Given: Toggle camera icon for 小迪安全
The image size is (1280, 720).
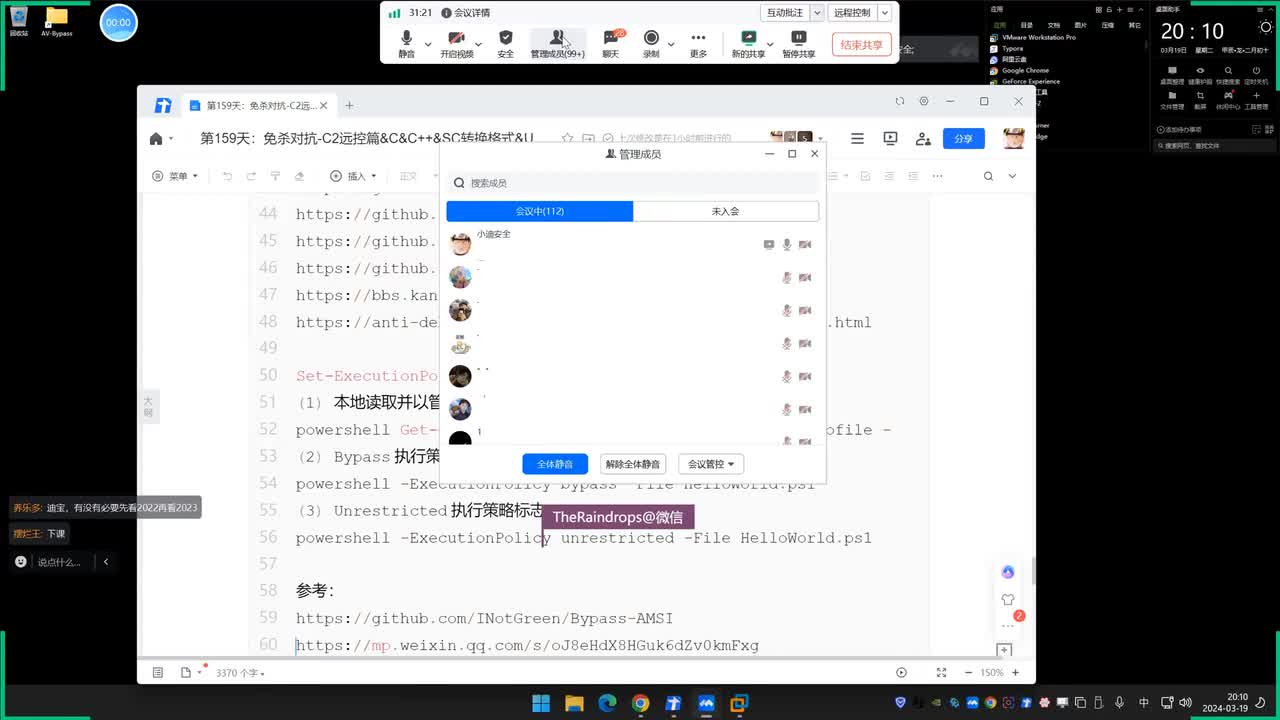Looking at the screenshot, I should (x=805, y=244).
